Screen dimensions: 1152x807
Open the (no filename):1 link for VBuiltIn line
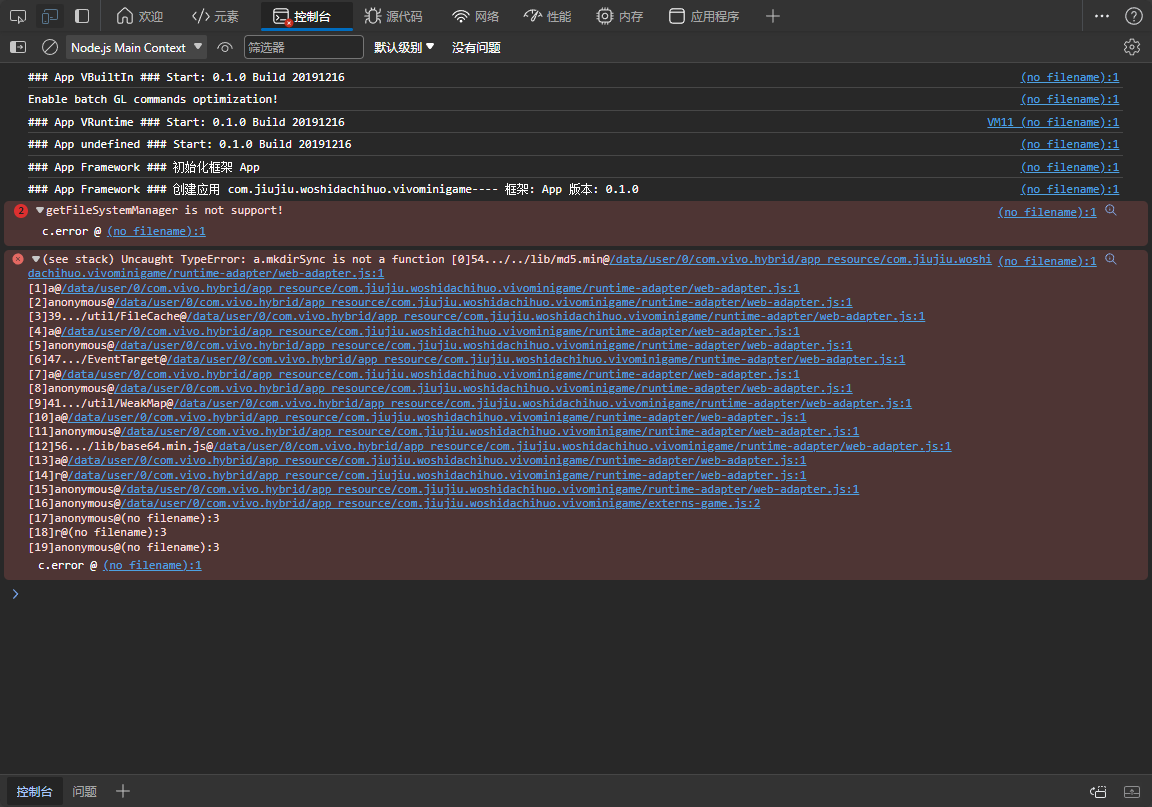coord(1070,77)
